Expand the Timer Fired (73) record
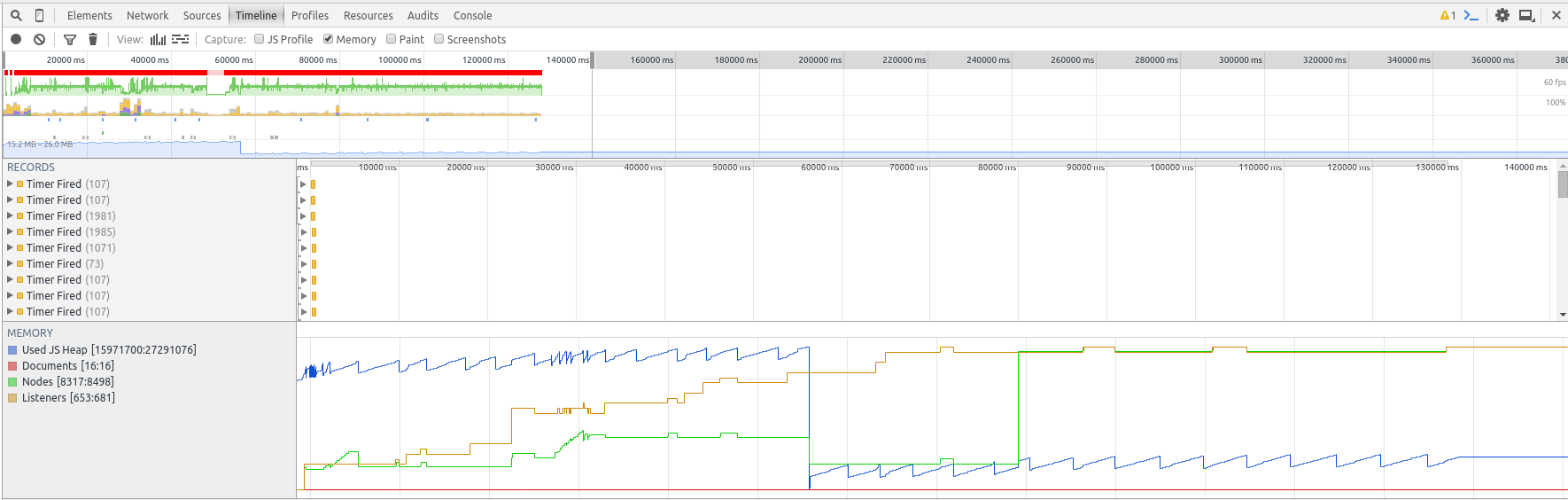Image resolution: width=1568 pixels, height=500 pixels. click(x=10, y=263)
